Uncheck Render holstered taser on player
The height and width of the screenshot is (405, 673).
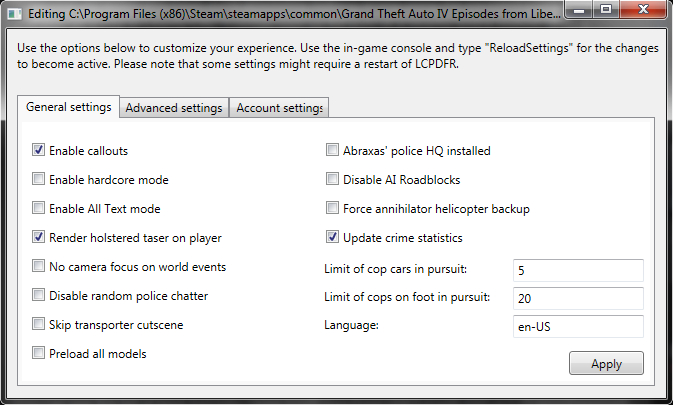click(x=39, y=238)
